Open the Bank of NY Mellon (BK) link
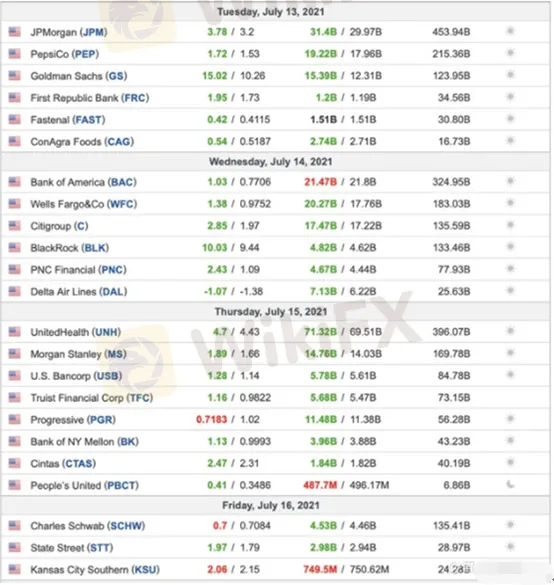This screenshot has height=585, width=554. click(x=85, y=442)
